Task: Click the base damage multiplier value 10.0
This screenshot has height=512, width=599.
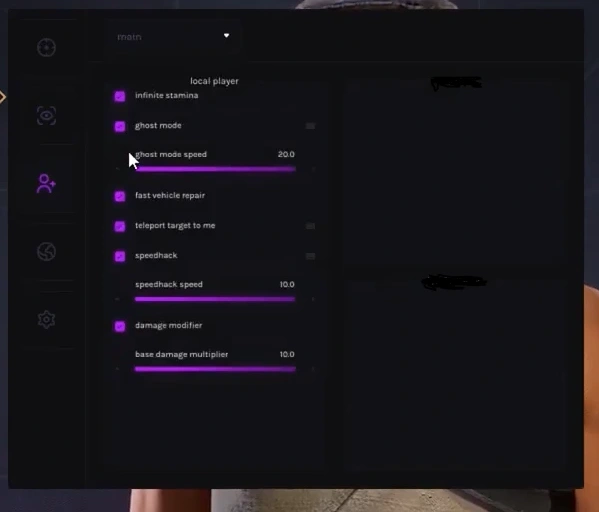Action: (x=287, y=355)
